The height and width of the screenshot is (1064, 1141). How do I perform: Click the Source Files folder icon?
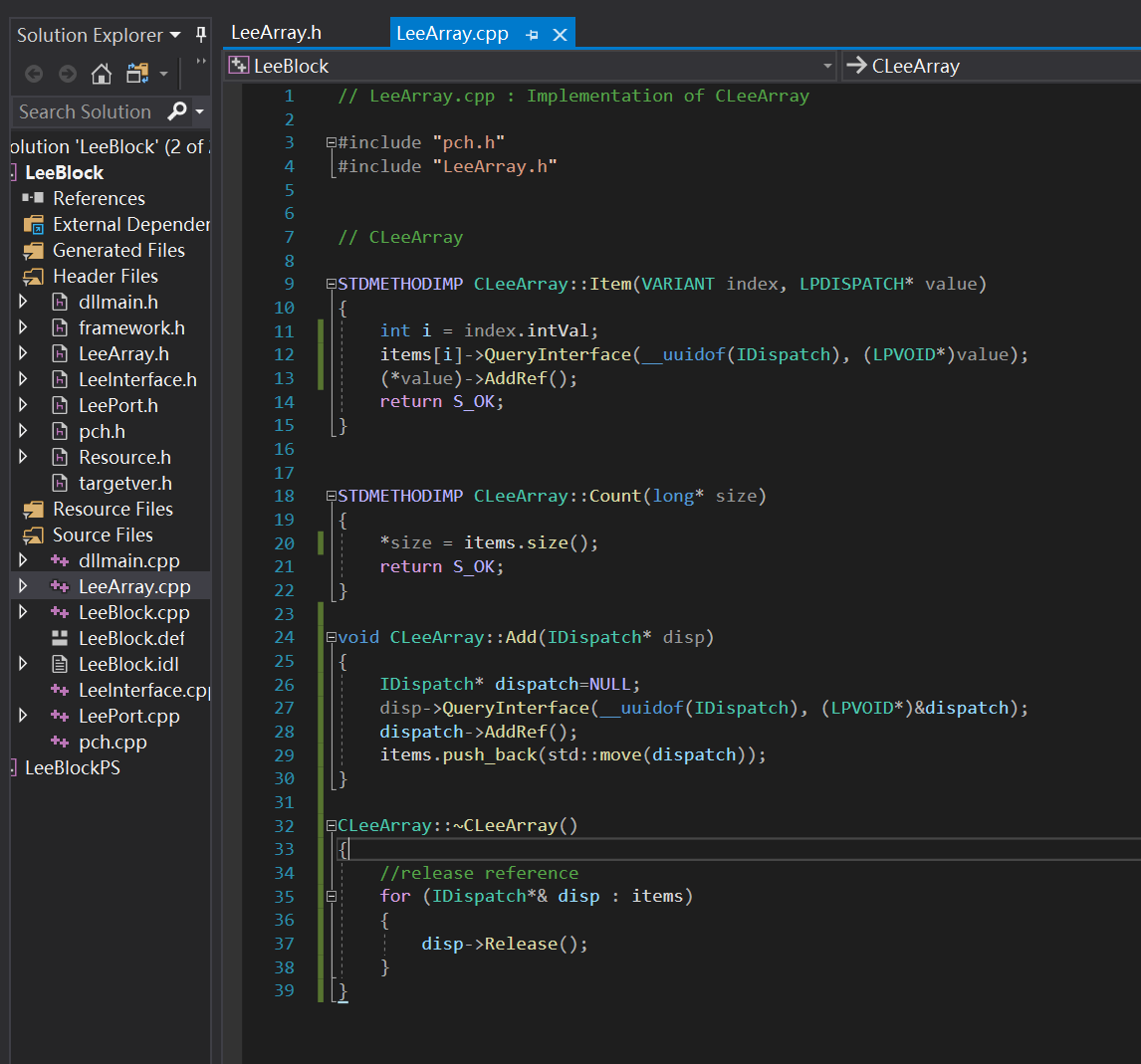34,535
